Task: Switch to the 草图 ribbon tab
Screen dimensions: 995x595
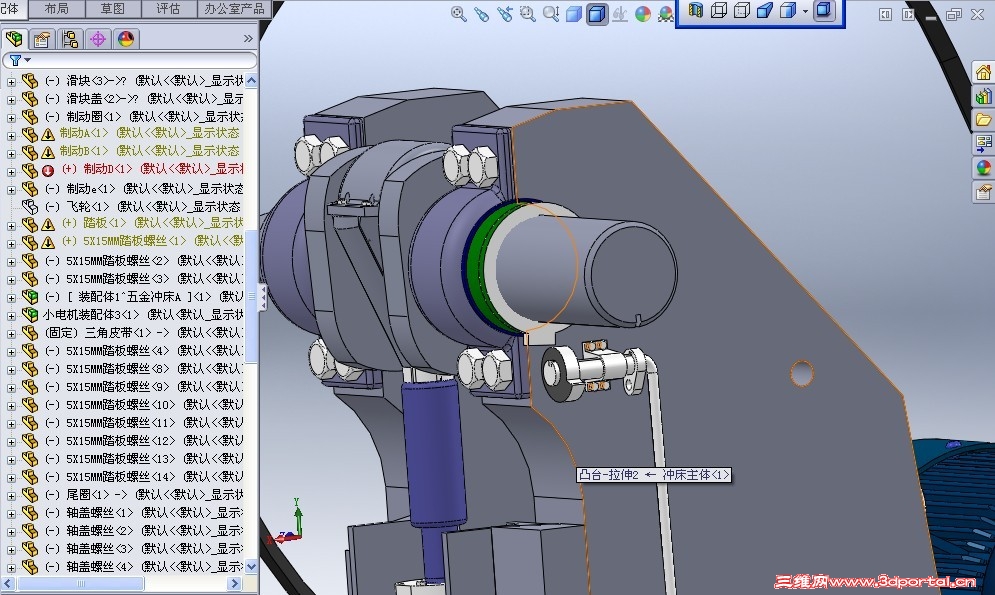Action: (113, 8)
